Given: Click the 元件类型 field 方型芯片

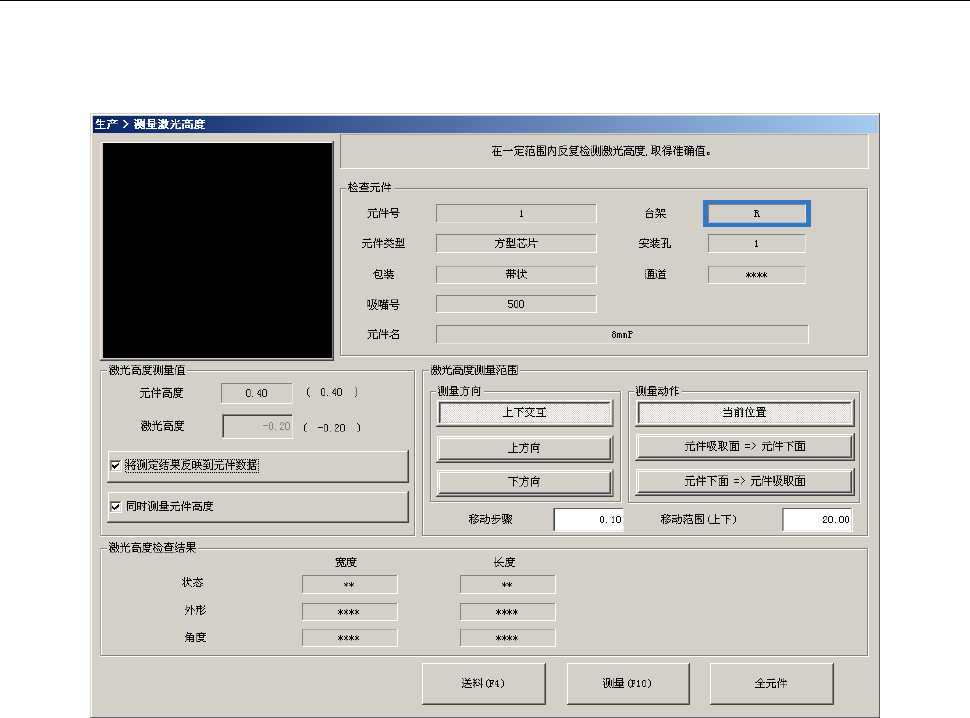Looking at the screenshot, I should point(516,244).
